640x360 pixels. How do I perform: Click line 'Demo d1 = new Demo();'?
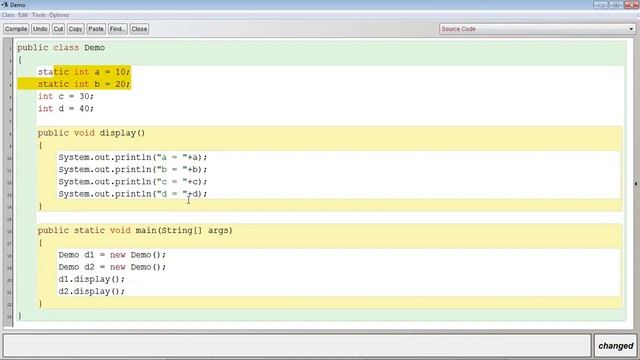(112, 255)
